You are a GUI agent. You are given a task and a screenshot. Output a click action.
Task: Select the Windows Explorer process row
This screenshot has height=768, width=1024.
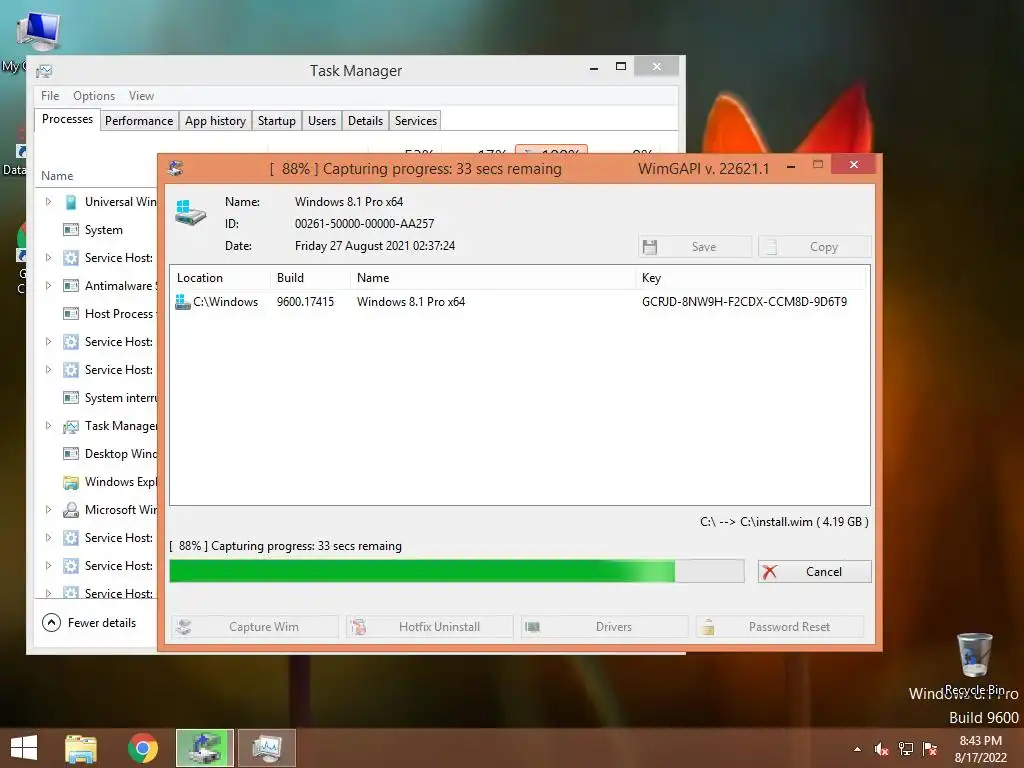tap(97, 482)
